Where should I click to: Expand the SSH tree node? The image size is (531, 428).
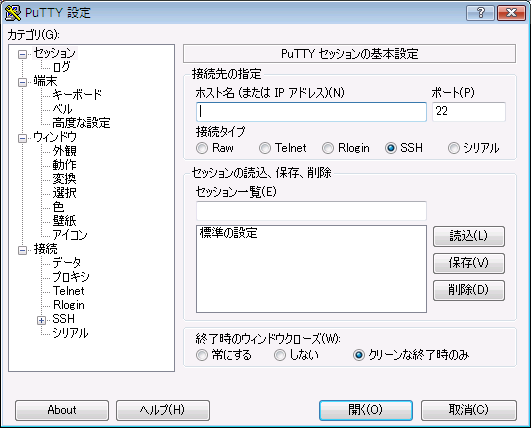click(x=41, y=320)
